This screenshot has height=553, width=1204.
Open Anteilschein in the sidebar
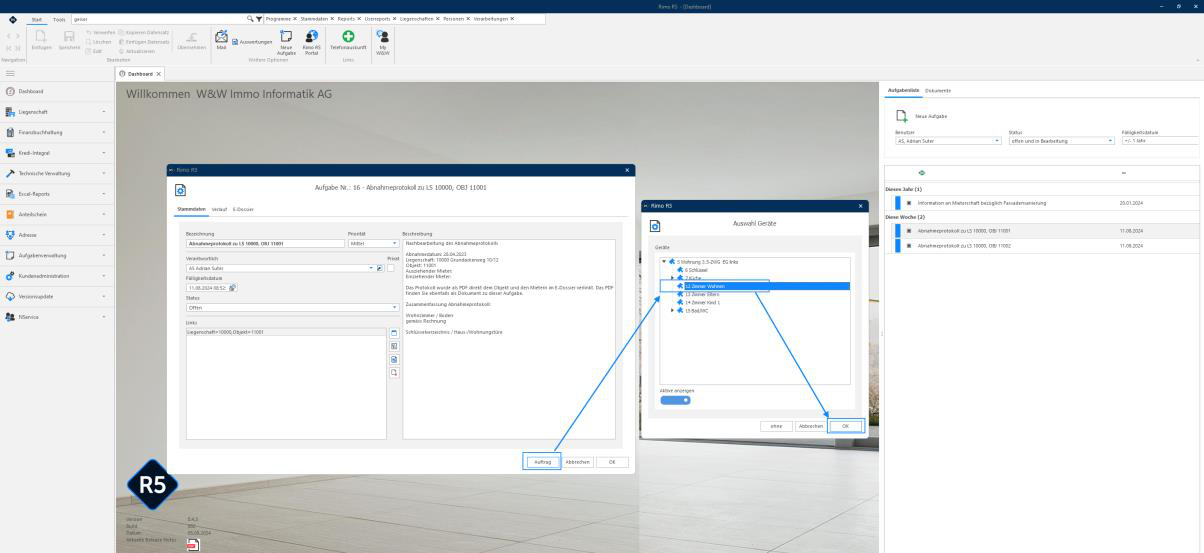56,214
